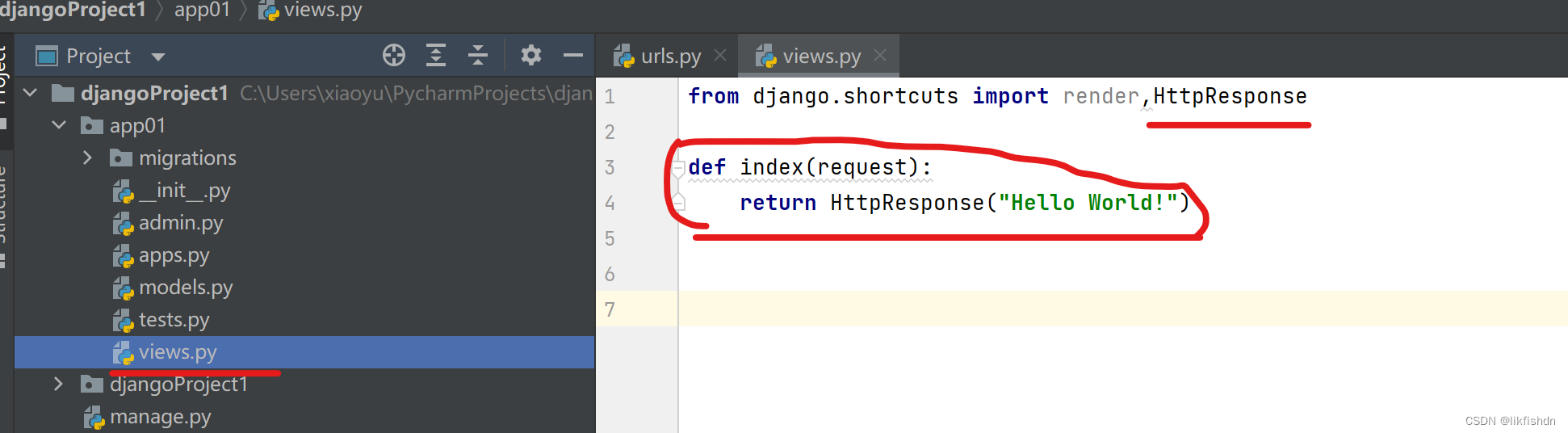Click the index function name on line 3
The image size is (1568, 433).
point(771,167)
